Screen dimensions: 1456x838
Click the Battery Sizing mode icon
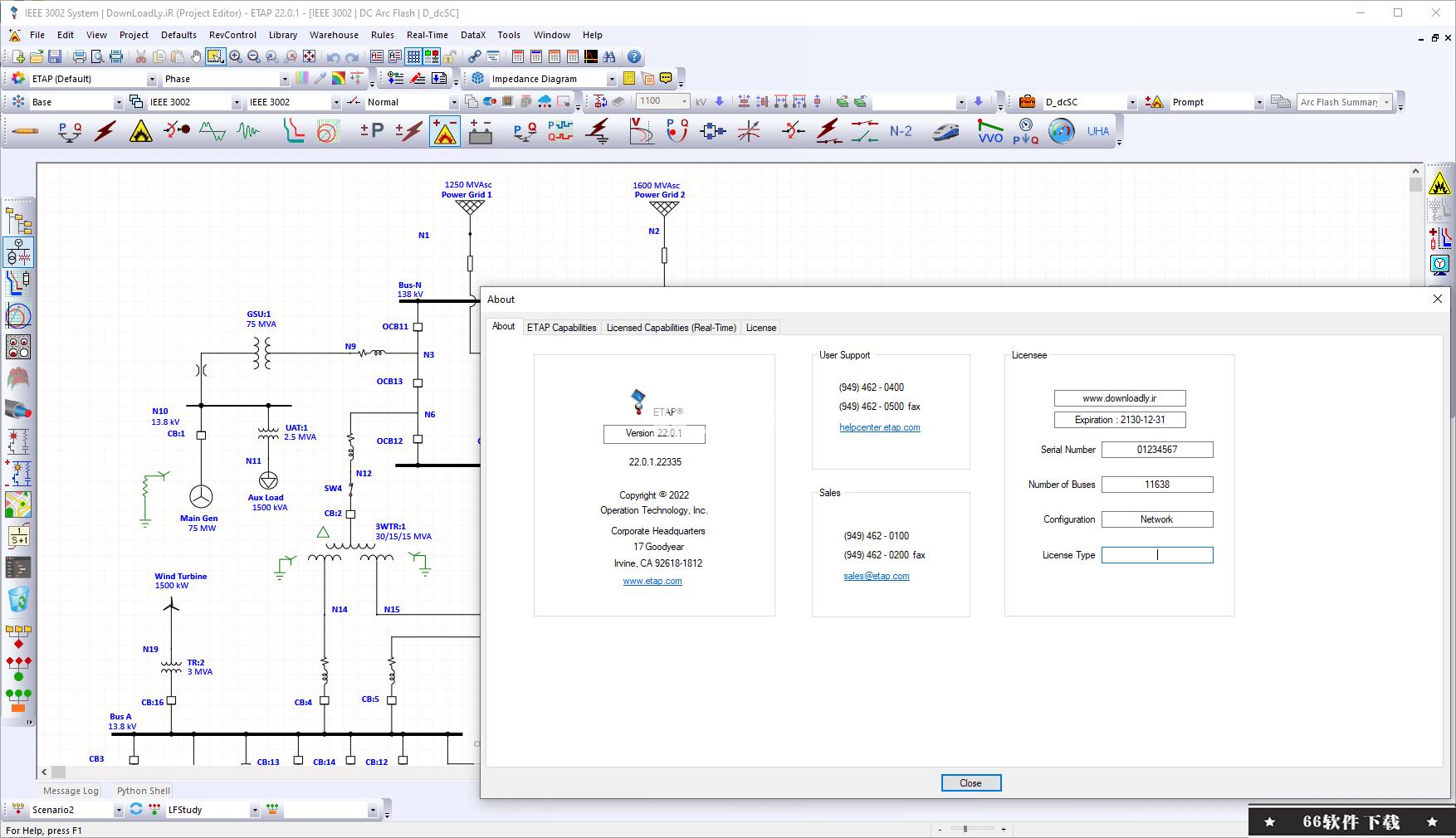481,131
